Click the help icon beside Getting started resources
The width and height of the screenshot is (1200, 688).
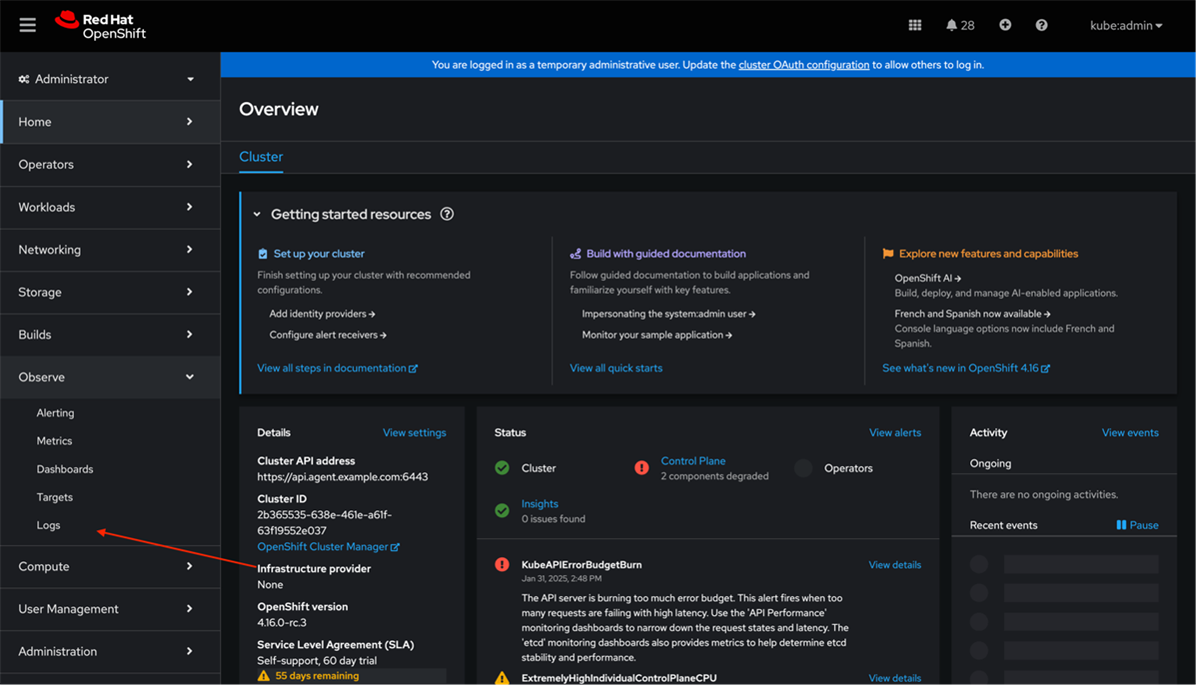pyautogui.click(x=447, y=214)
